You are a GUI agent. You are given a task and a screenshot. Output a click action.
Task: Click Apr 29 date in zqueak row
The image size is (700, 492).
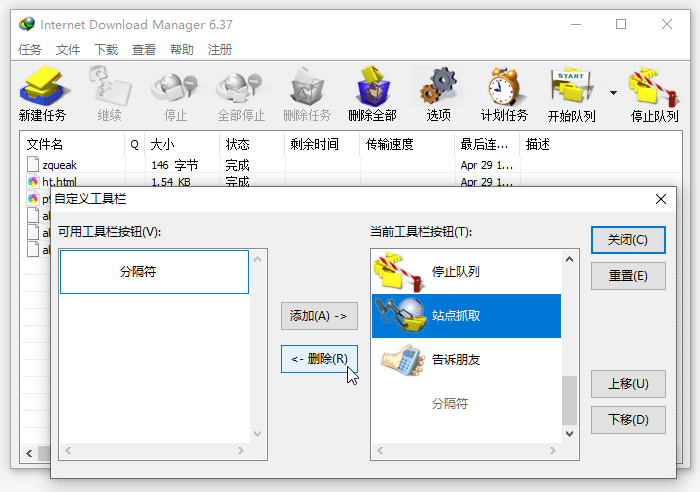tap(487, 165)
